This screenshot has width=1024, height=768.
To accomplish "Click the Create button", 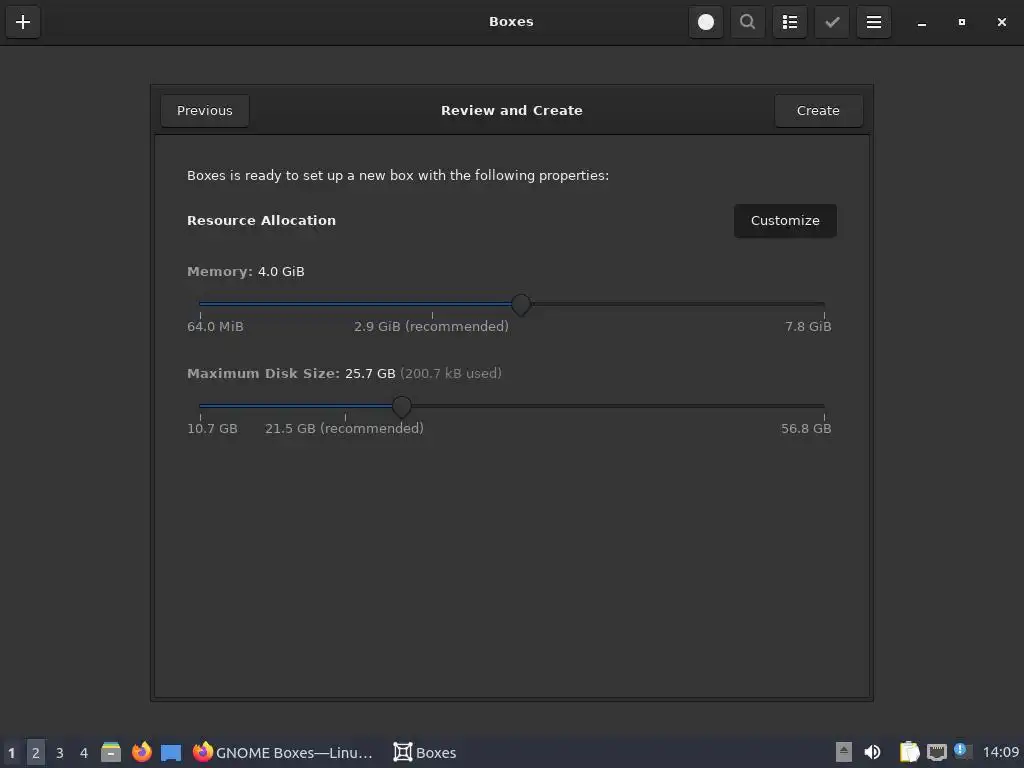I will coord(818,110).
